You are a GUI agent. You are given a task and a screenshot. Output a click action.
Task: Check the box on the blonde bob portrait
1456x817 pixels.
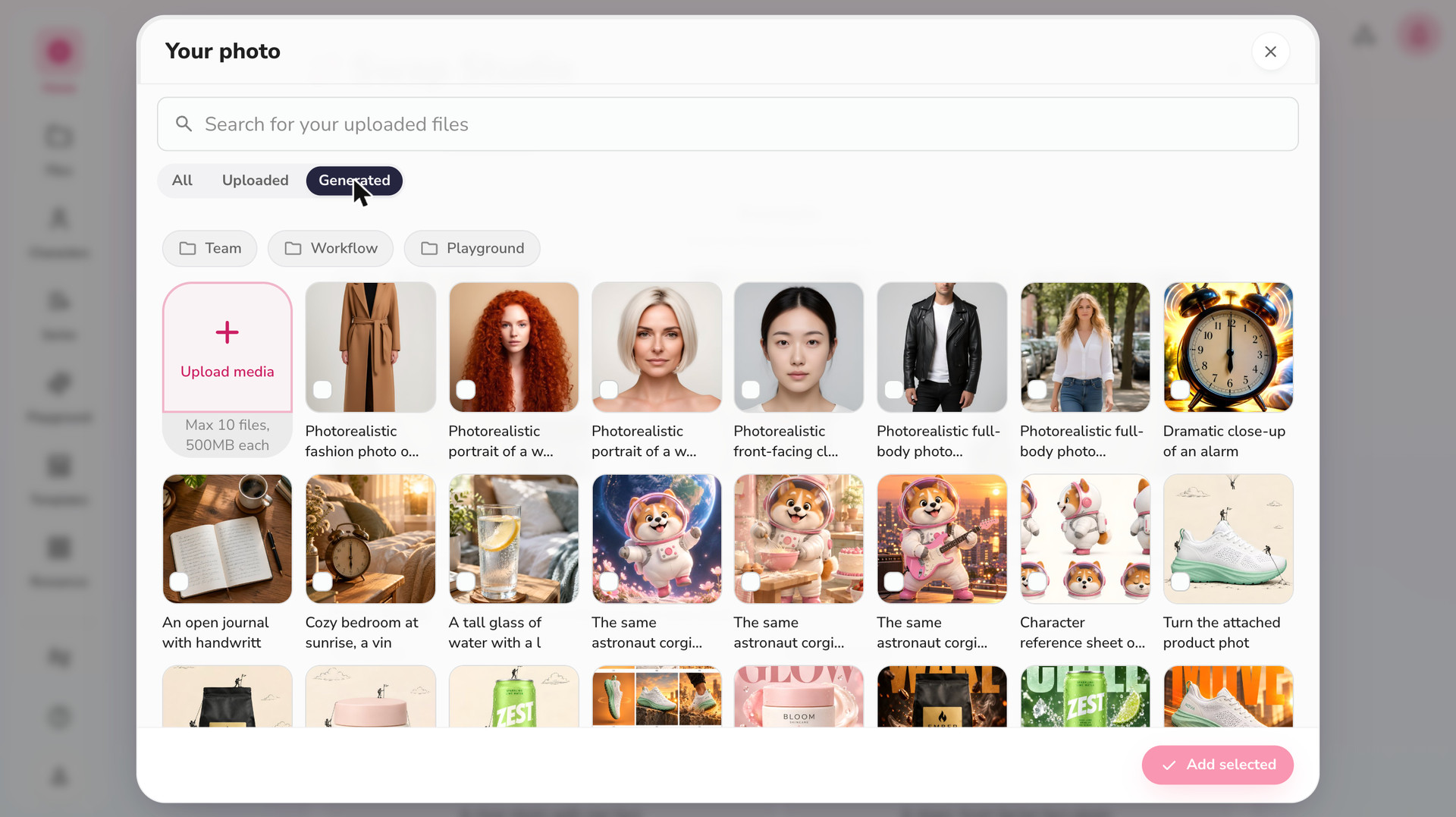point(608,390)
